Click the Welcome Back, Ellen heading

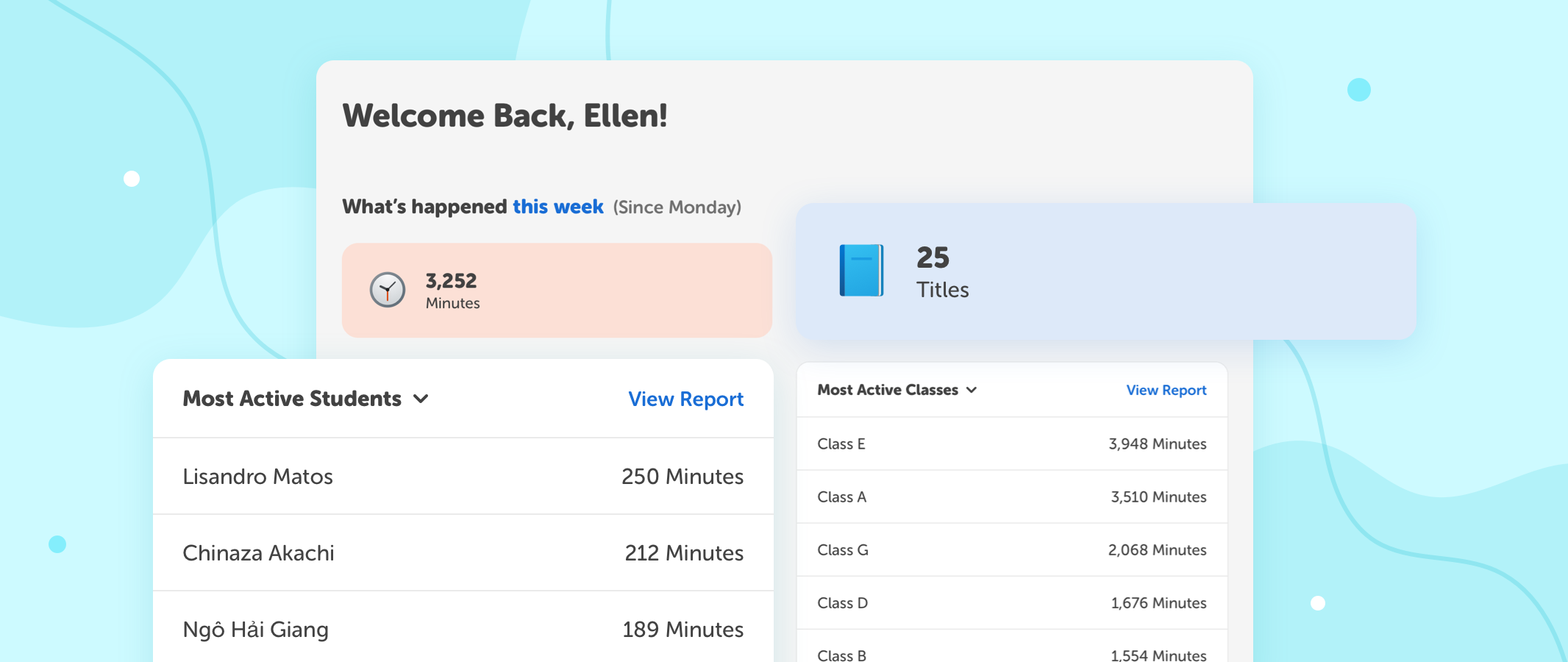[x=504, y=115]
